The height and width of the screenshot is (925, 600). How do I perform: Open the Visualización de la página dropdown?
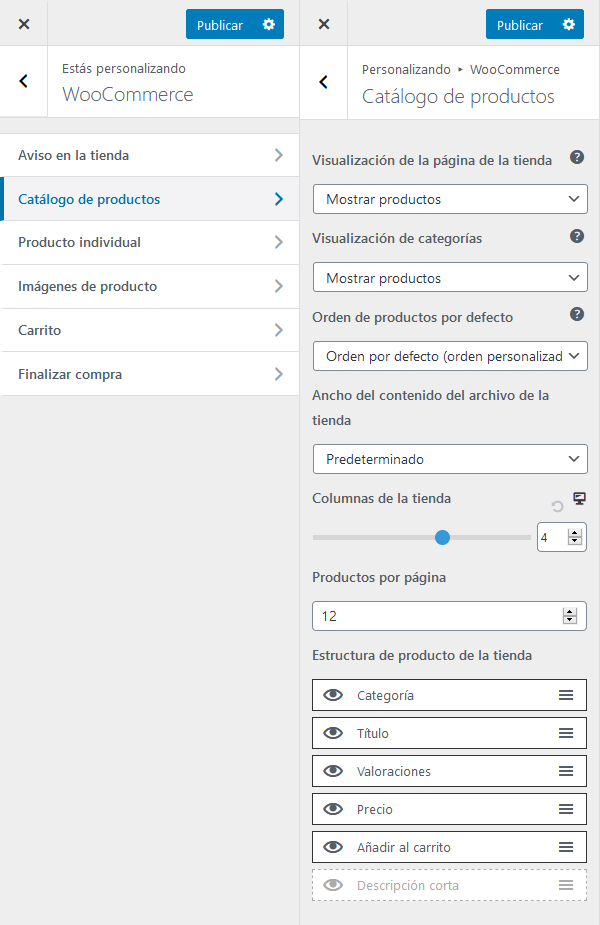[449, 199]
